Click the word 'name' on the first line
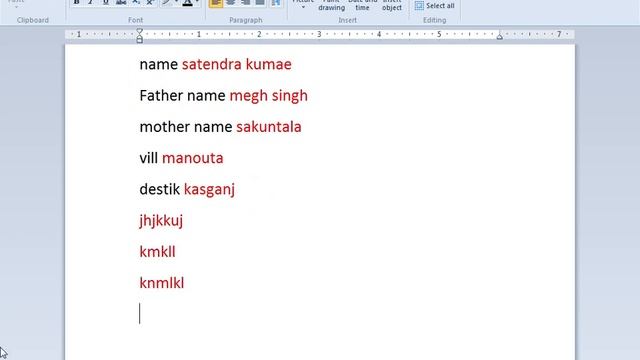This screenshot has height=360, width=640. point(159,65)
